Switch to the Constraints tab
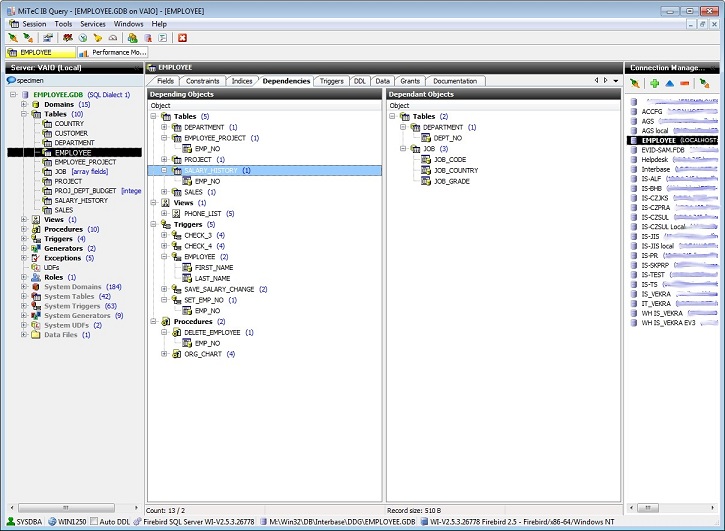The height and width of the screenshot is (531, 725). tap(201, 80)
